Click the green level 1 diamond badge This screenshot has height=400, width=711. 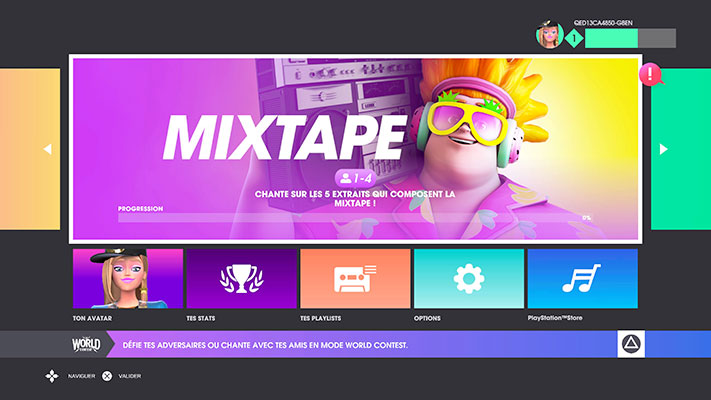pos(574,38)
